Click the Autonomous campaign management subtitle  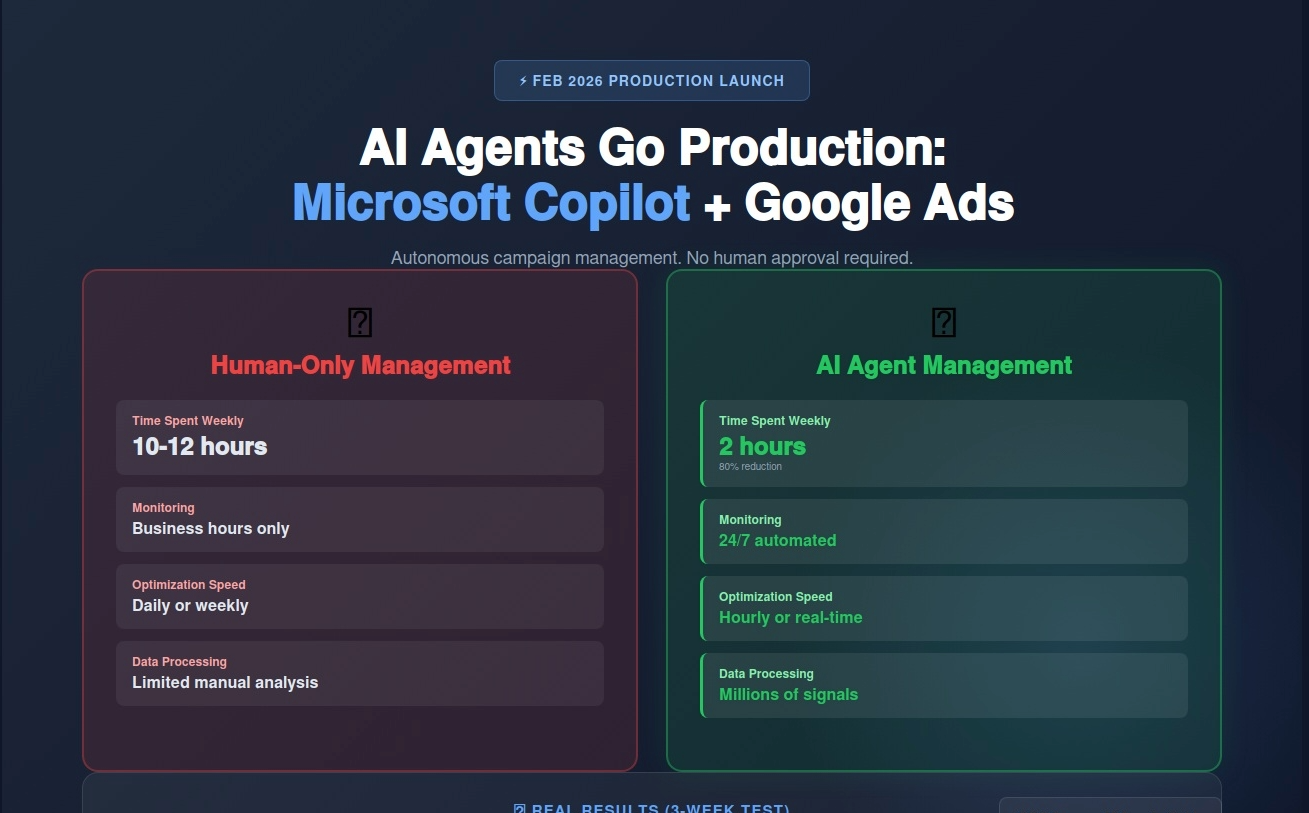(652, 258)
